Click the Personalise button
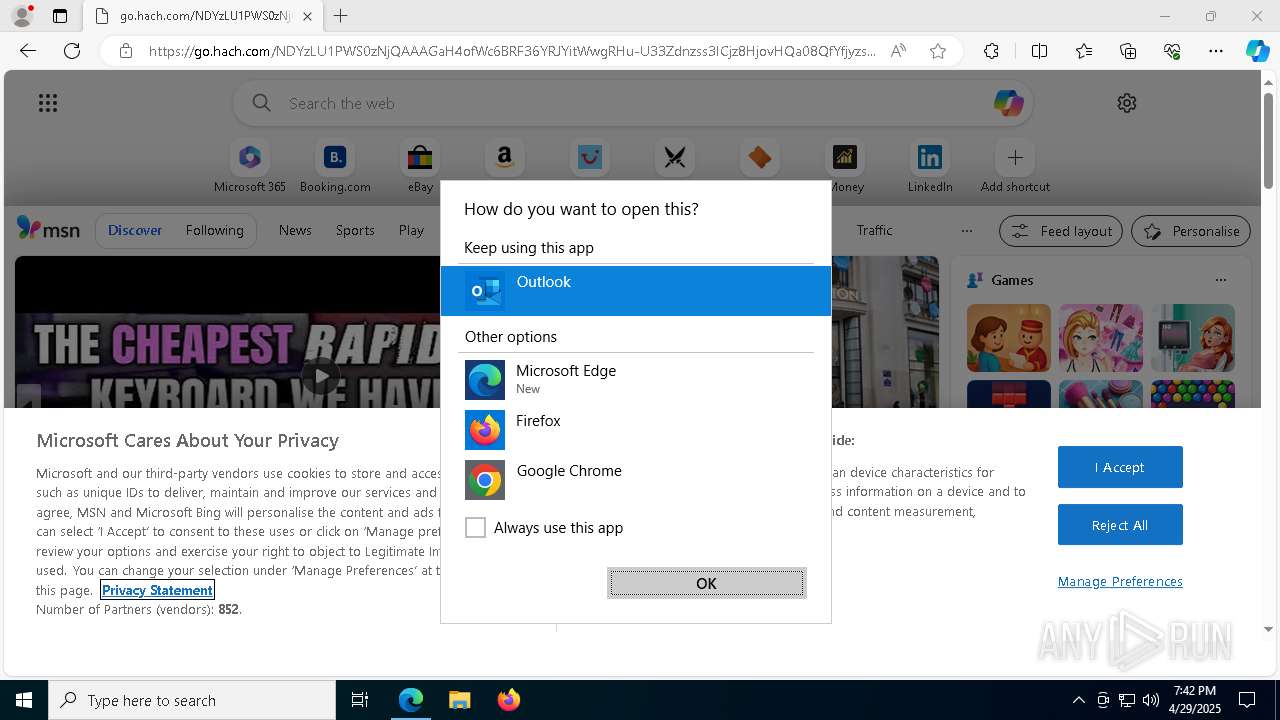 click(x=1191, y=231)
